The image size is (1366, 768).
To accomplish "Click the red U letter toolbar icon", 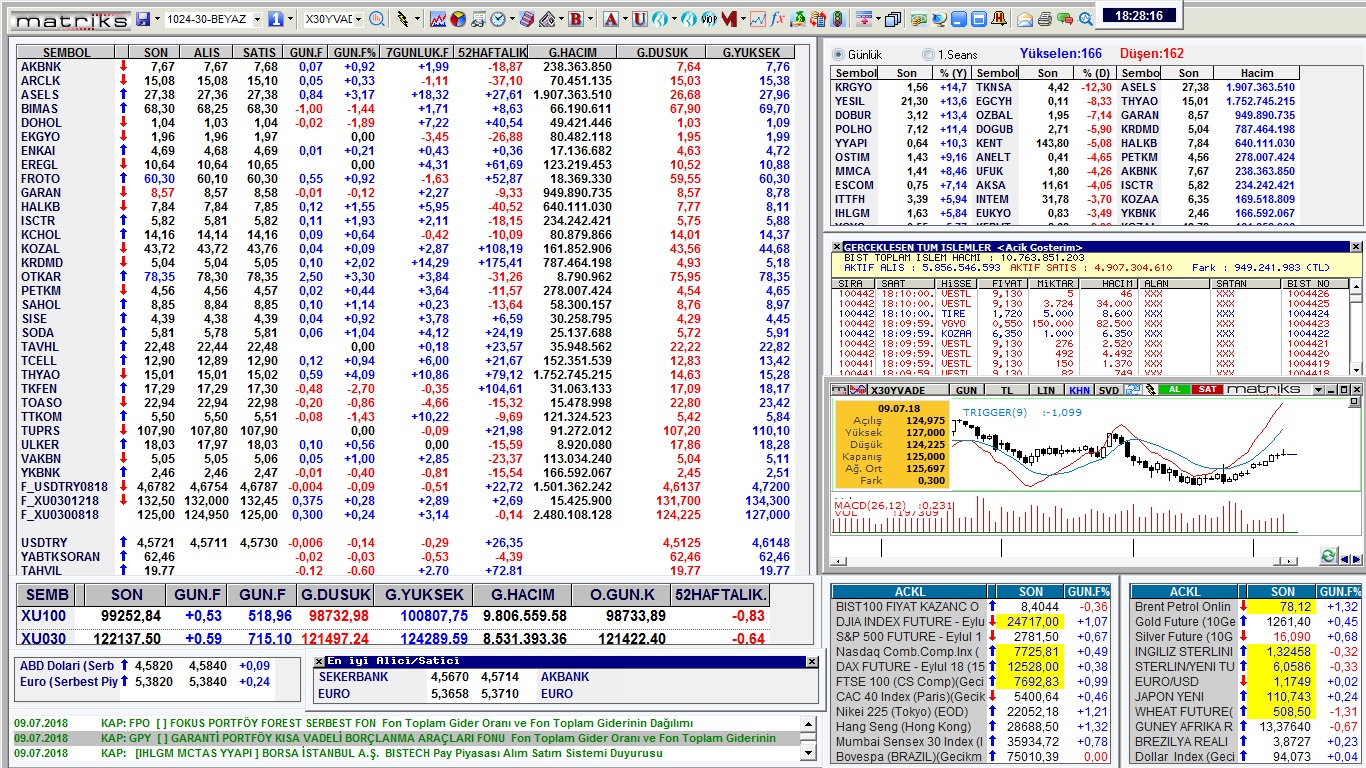I will (639, 19).
